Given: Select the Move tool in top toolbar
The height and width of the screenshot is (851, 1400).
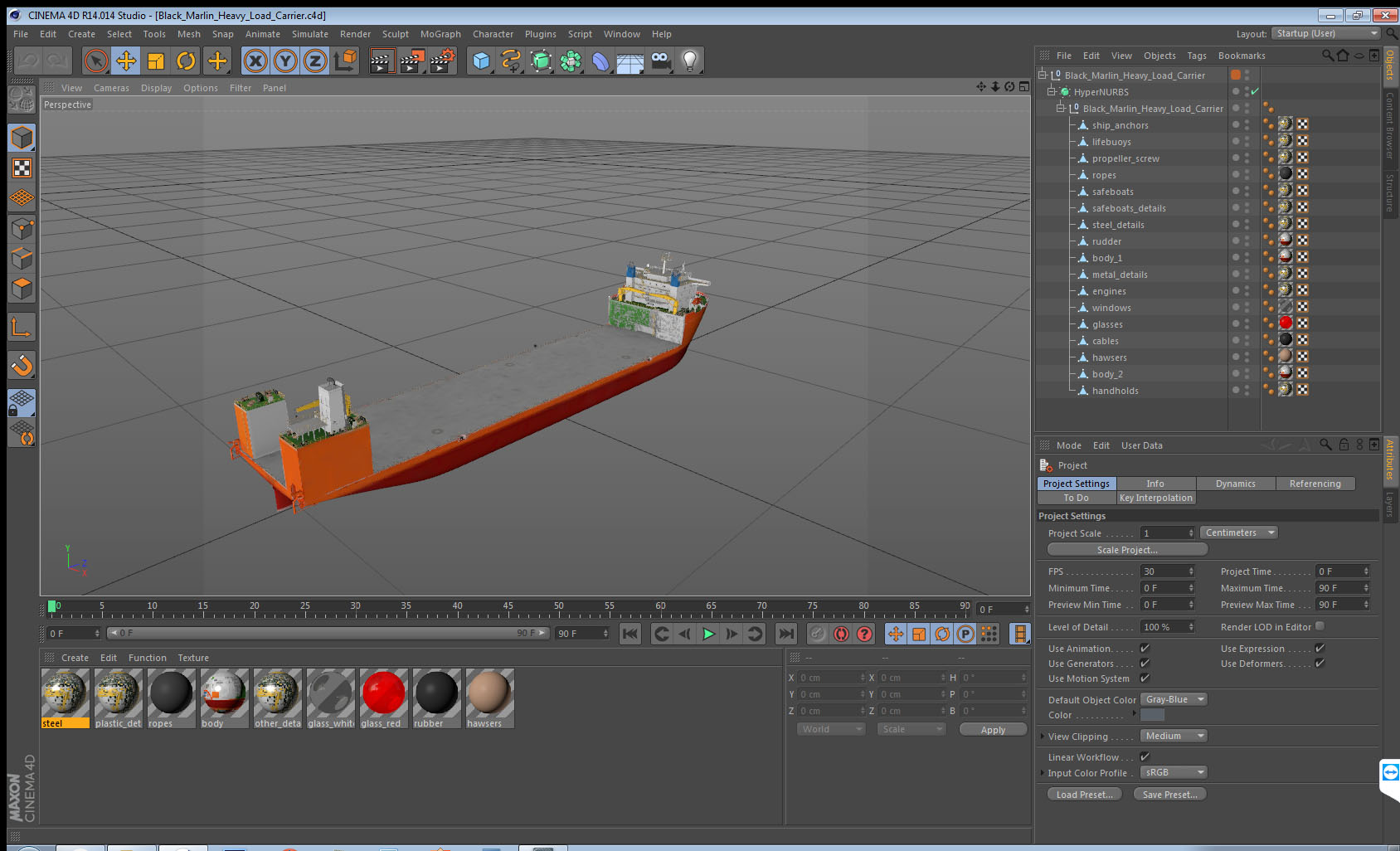Looking at the screenshot, I should 126,61.
